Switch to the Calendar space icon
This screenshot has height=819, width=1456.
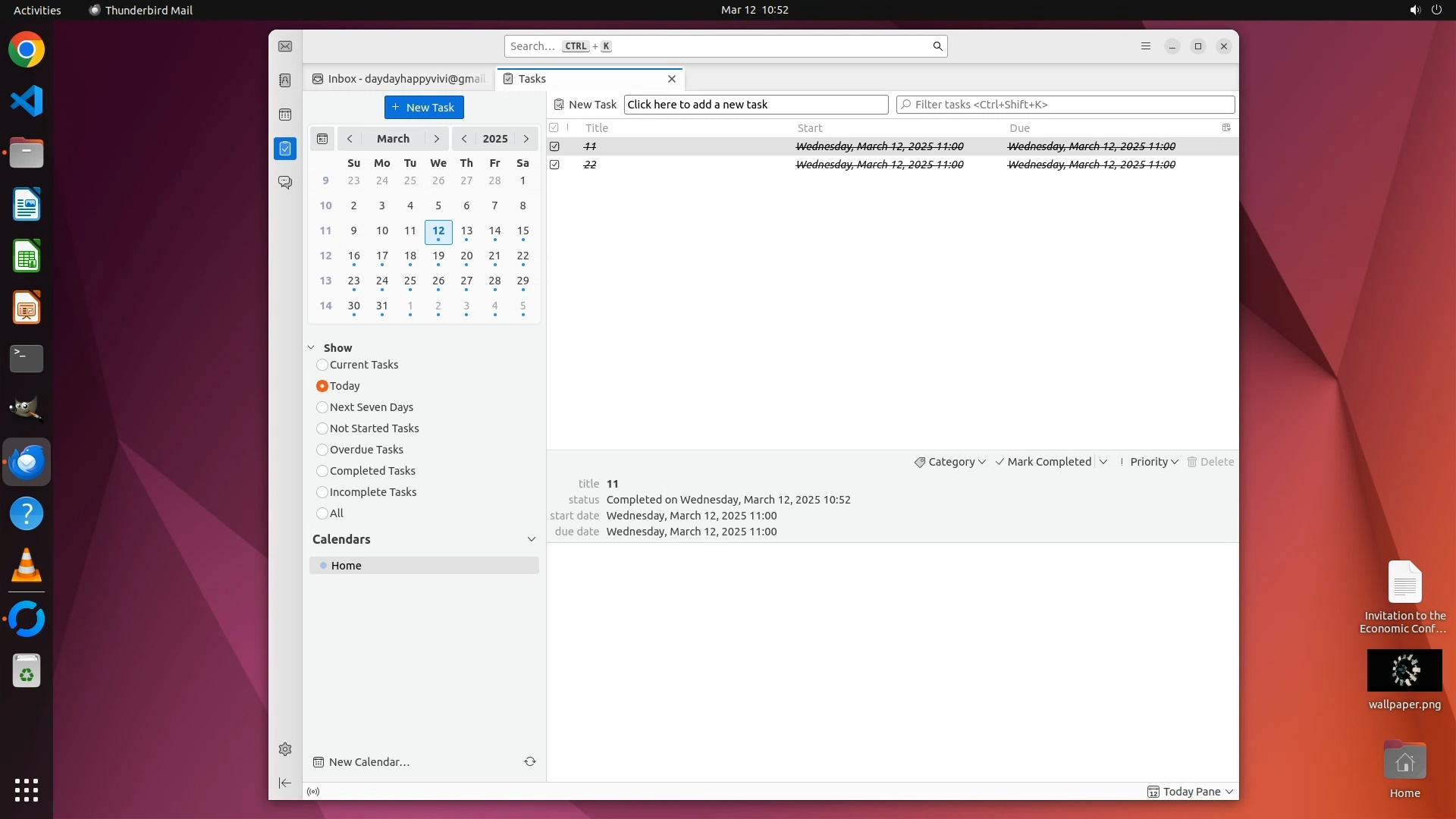[x=285, y=115]
